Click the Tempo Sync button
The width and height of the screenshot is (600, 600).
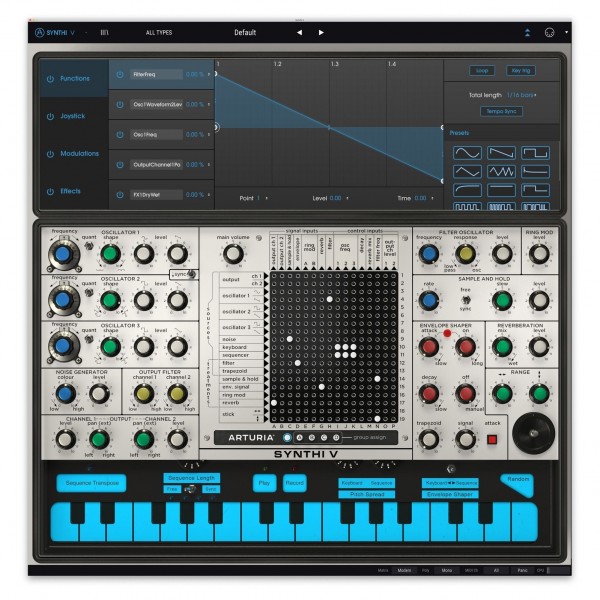501,111
